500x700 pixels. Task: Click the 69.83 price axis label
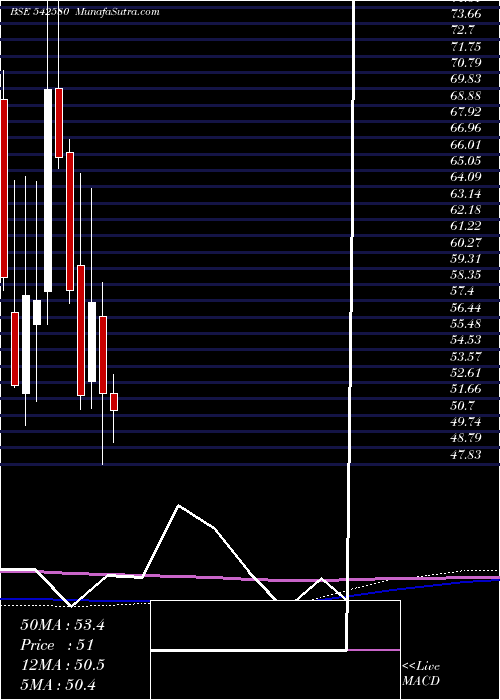point(466,79)
